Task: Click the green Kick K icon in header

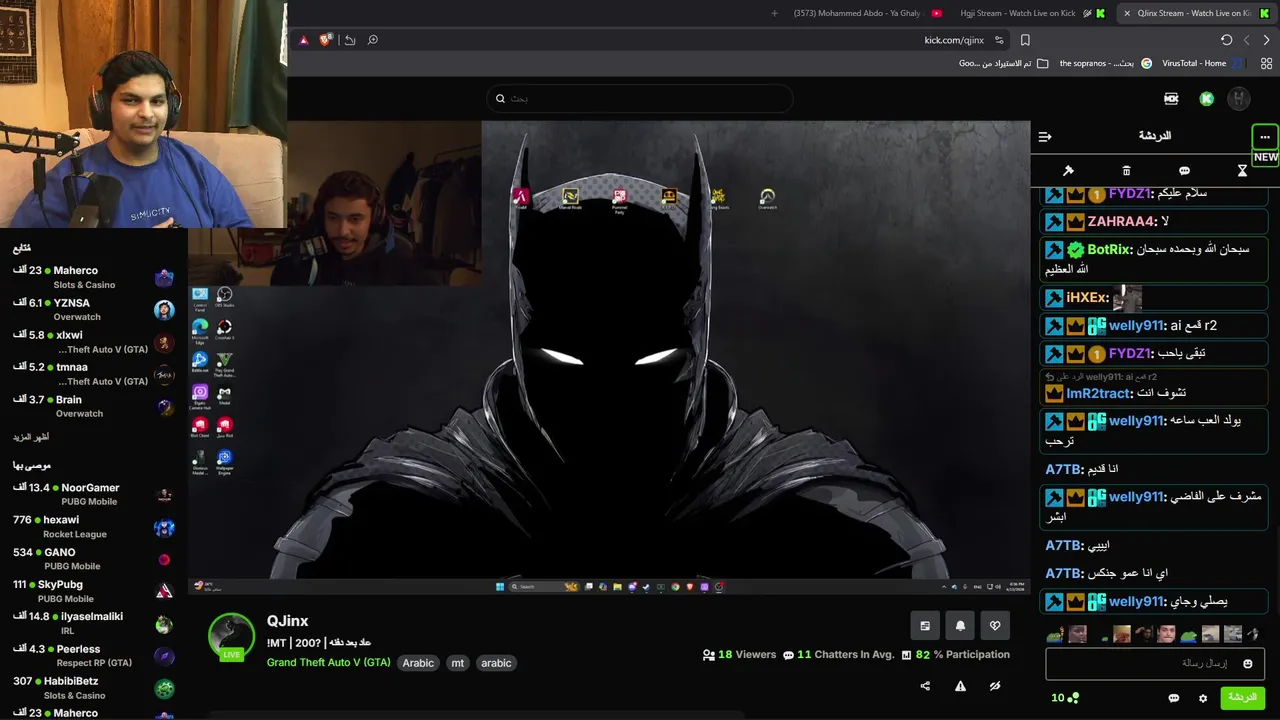Action: pyautogui.click(x=1207, y=98)
